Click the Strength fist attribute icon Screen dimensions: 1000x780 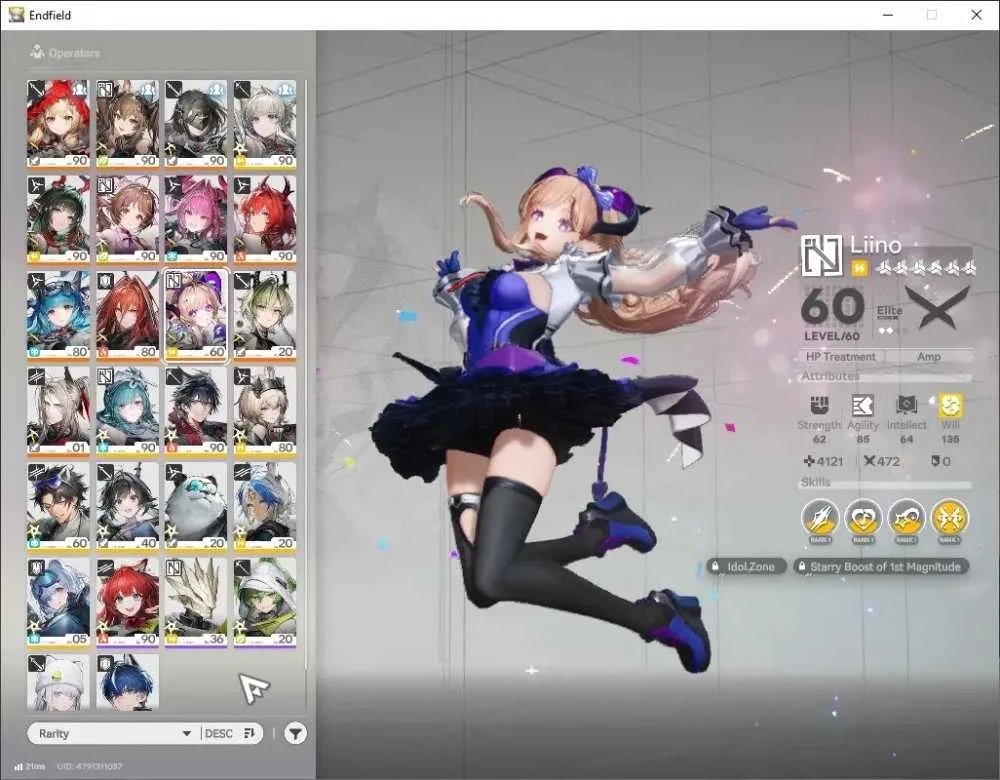(820, 406)
